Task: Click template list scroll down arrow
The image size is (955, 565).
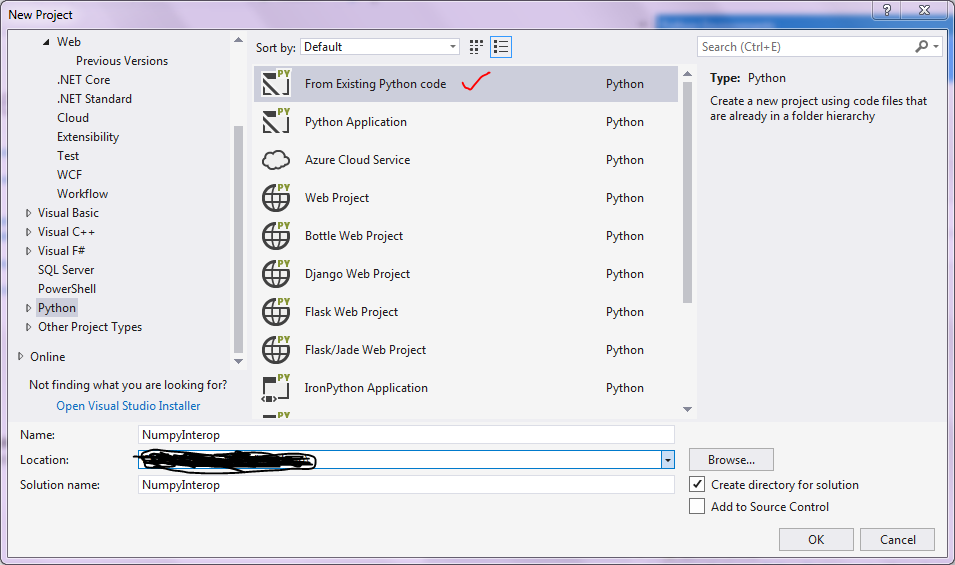Action: (688, 410)
